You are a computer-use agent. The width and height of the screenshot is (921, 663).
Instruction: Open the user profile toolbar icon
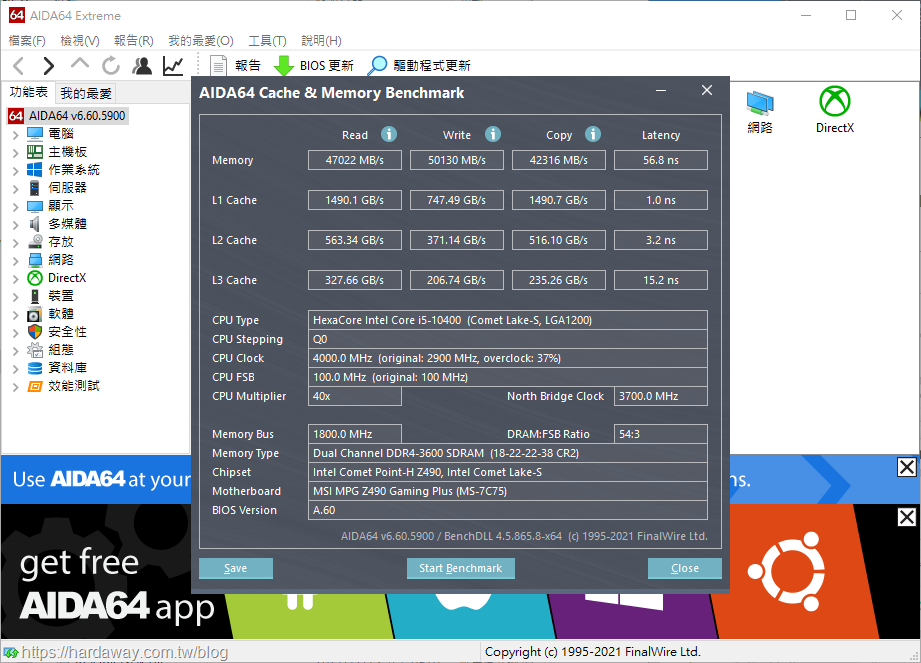(142, 66)
